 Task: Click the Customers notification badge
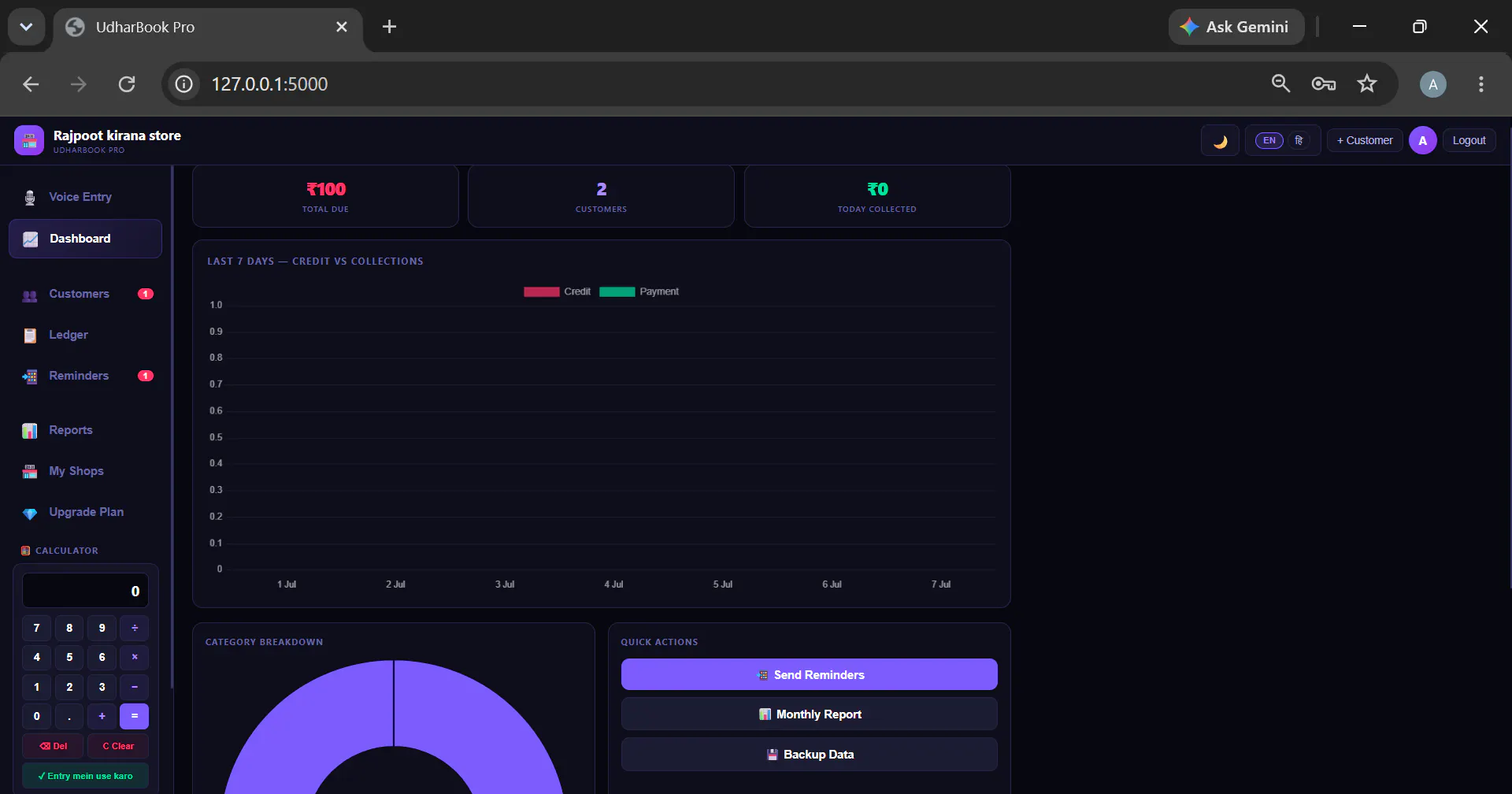click(x=146, y=294)
